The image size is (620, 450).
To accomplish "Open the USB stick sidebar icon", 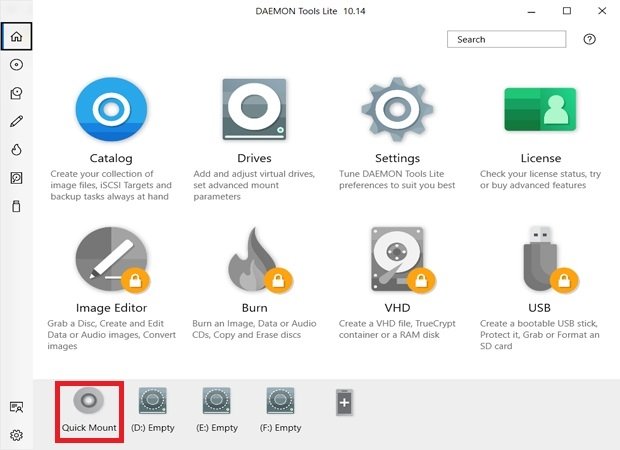I will (x=16, y=206).
